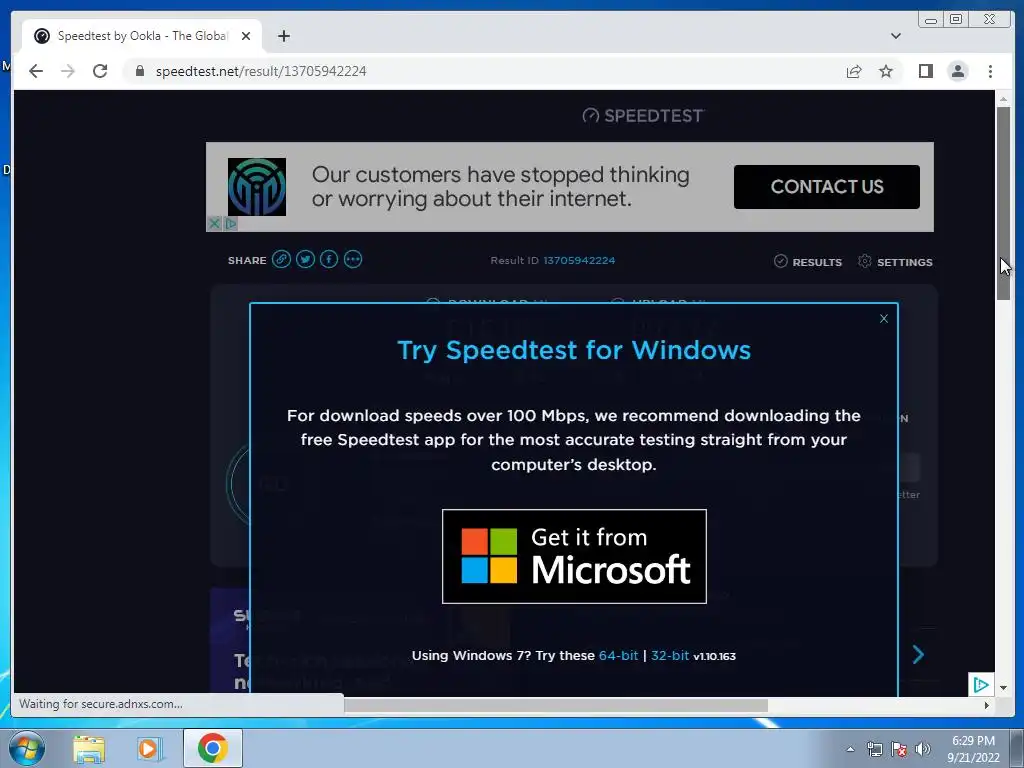1024x768 pixels.
Task: Download the 64-bit Windows 7 version
Action: point(618,655)
